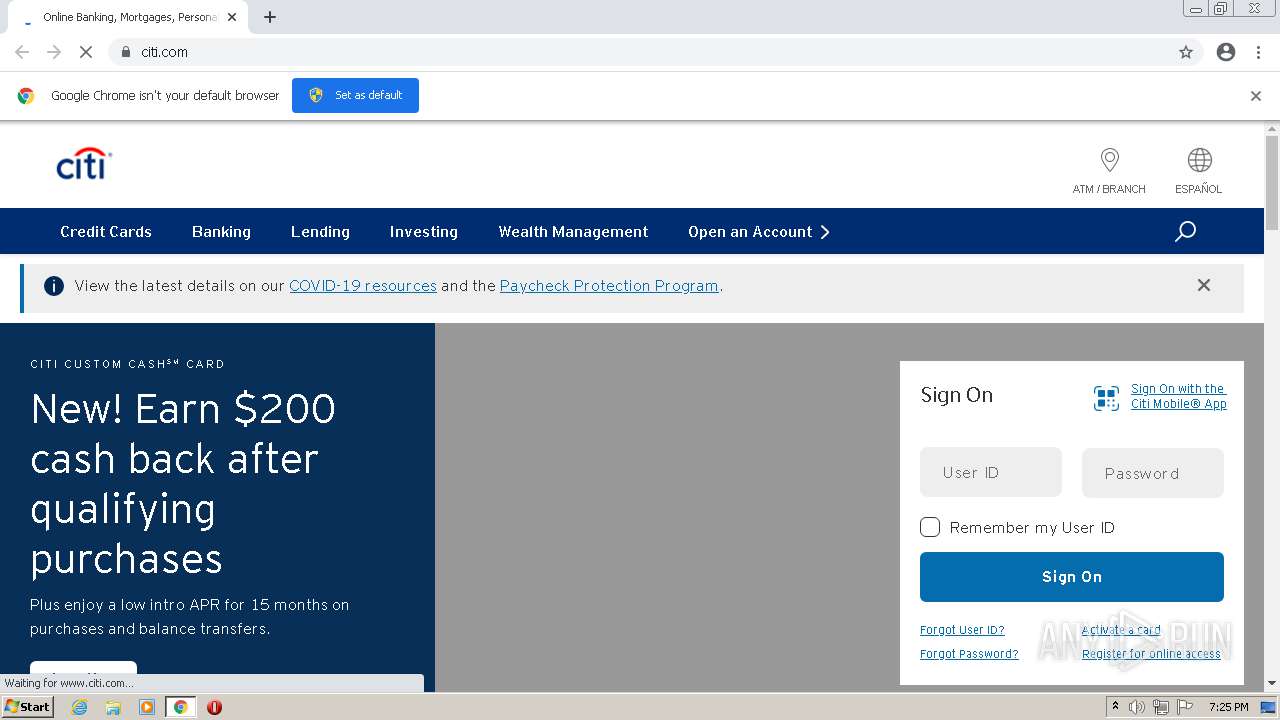
Task: Show hidden system tray icons
Action: click(x=1115, y=707)
